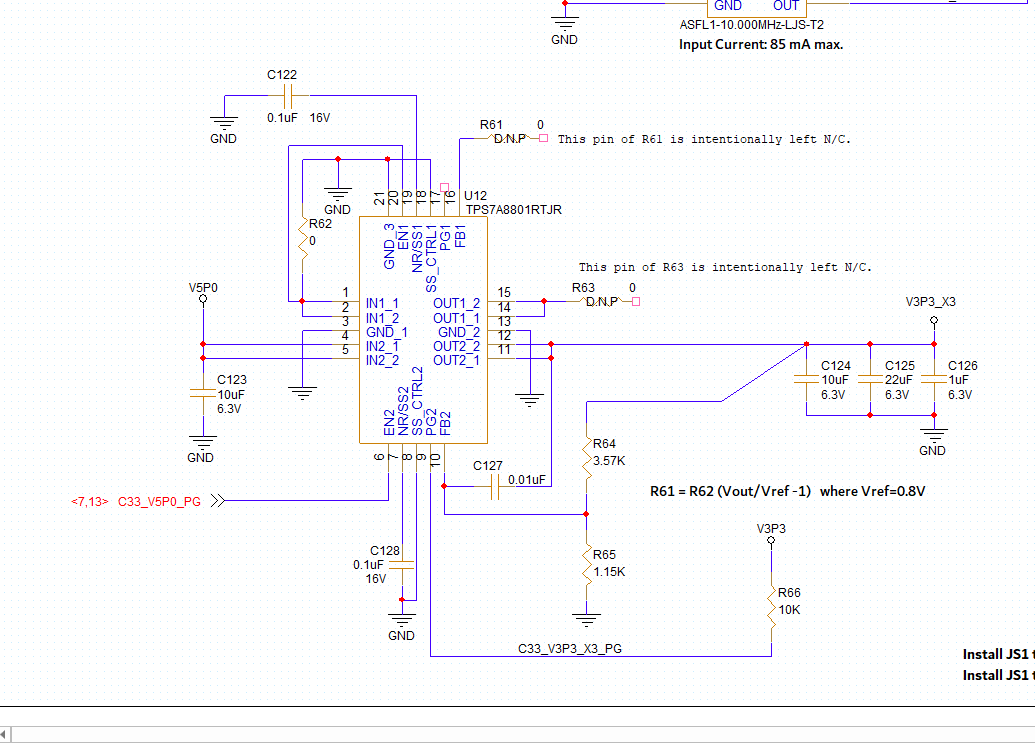Click the no-connect square on R63

[636, 302]
